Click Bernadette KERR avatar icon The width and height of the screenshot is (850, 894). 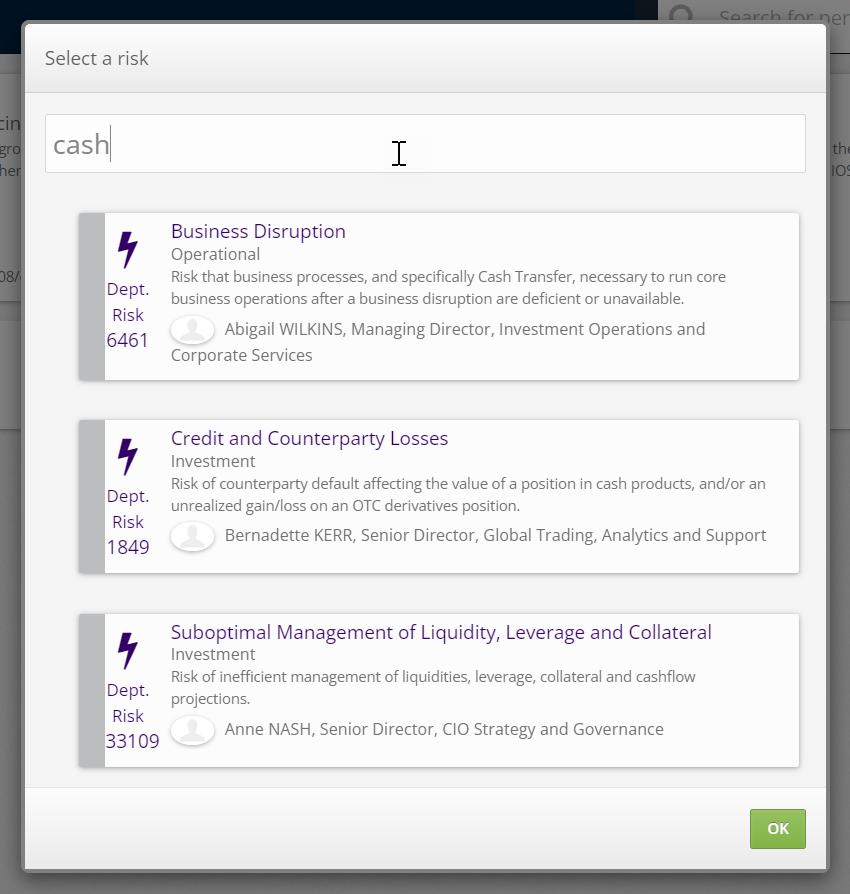click(x=192, y=536)
